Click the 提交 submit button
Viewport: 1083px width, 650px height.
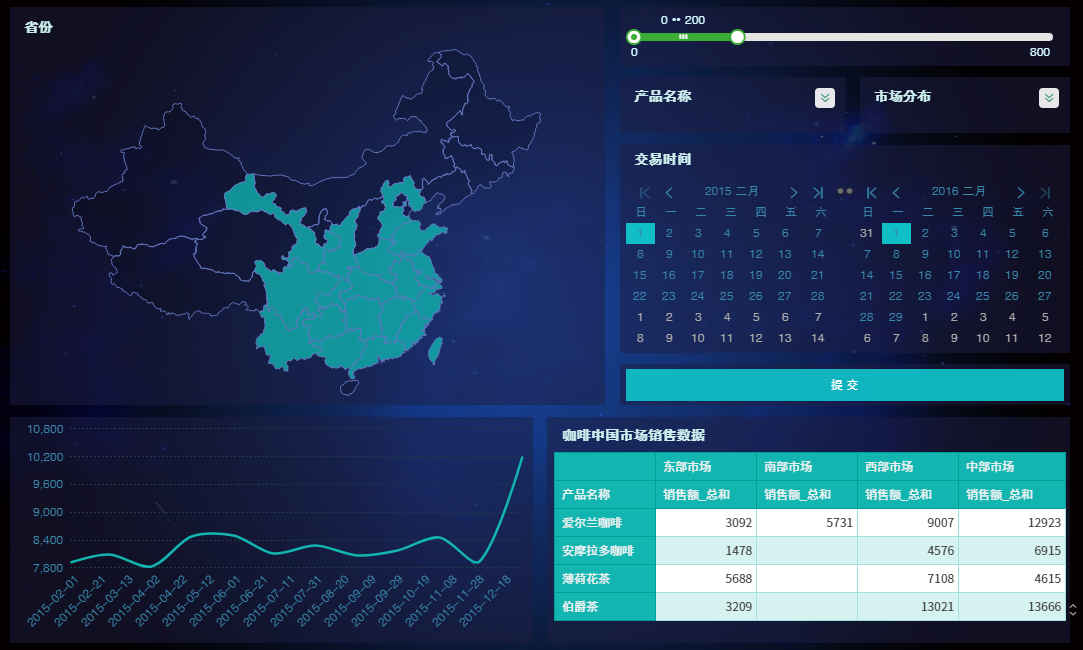[844, 385]
